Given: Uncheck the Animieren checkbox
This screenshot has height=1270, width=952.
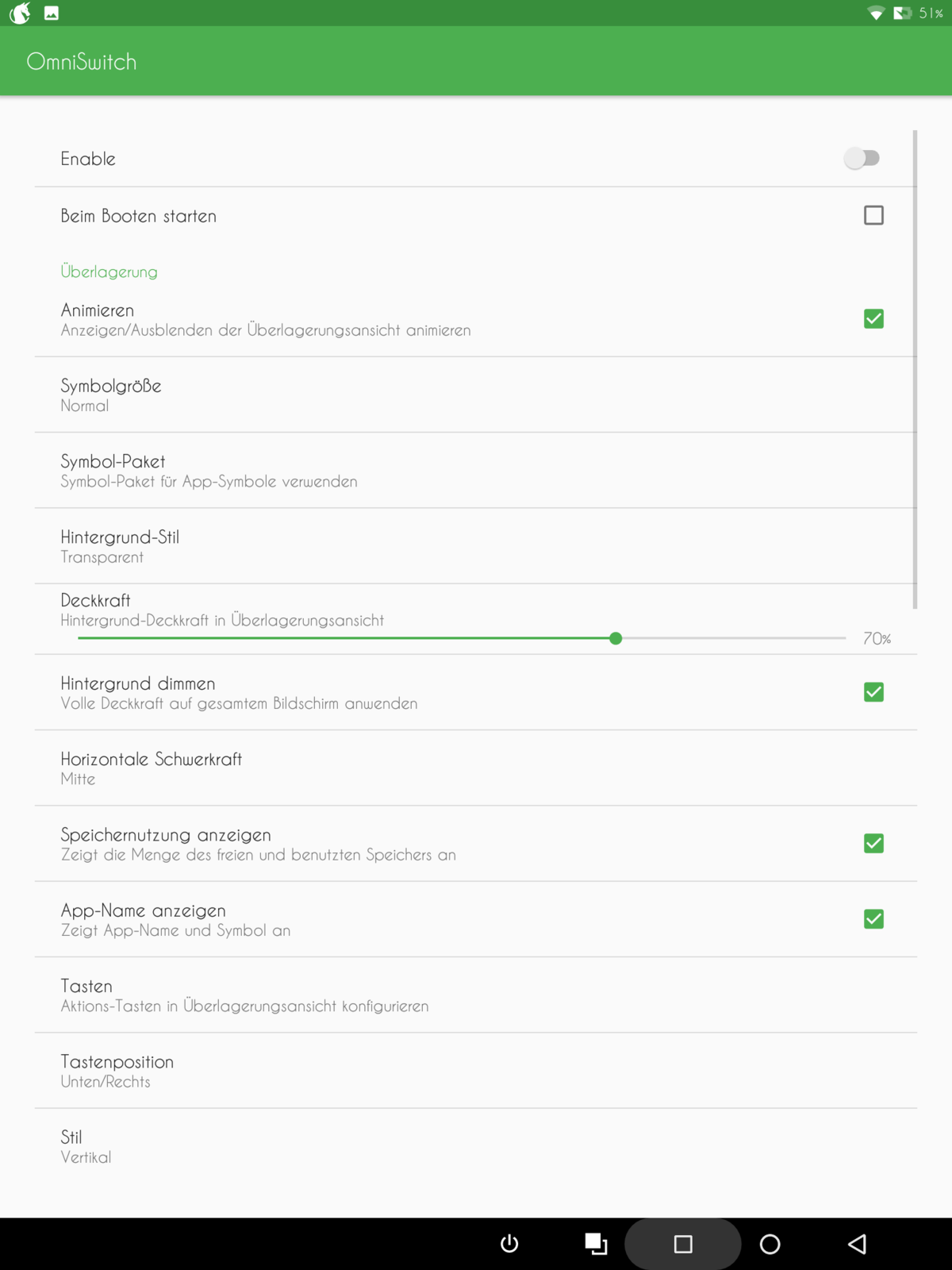Looking at the screenshot, I should tap(873, 319).
